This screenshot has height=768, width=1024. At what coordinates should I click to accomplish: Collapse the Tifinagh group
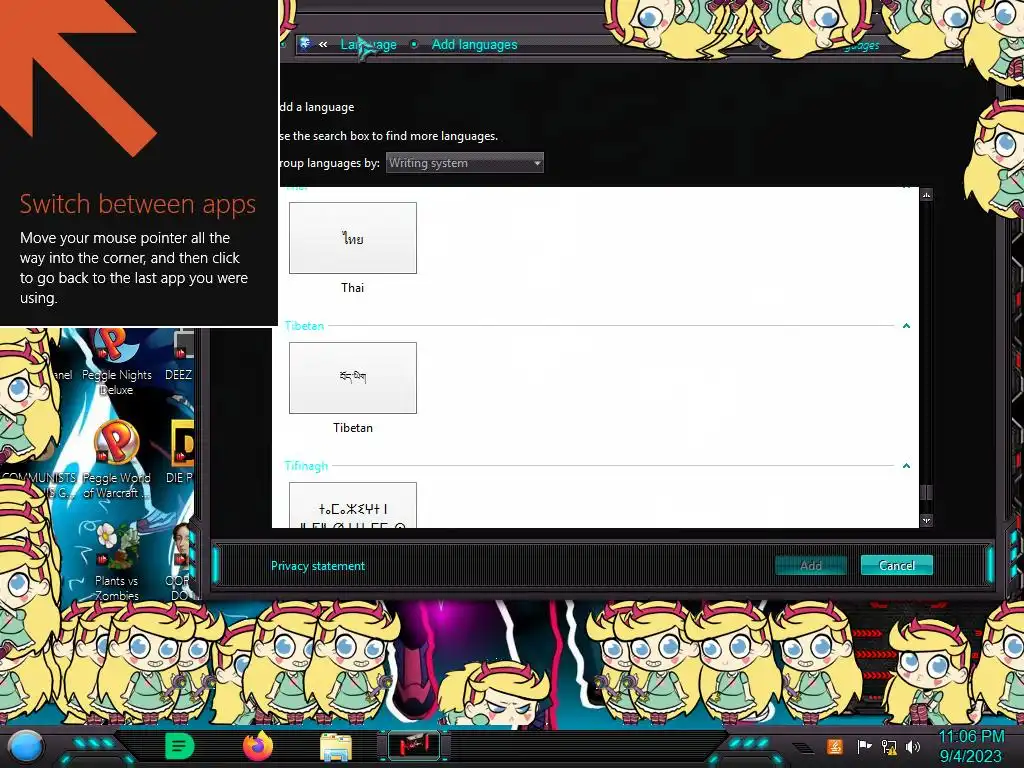tap(906, 466)
